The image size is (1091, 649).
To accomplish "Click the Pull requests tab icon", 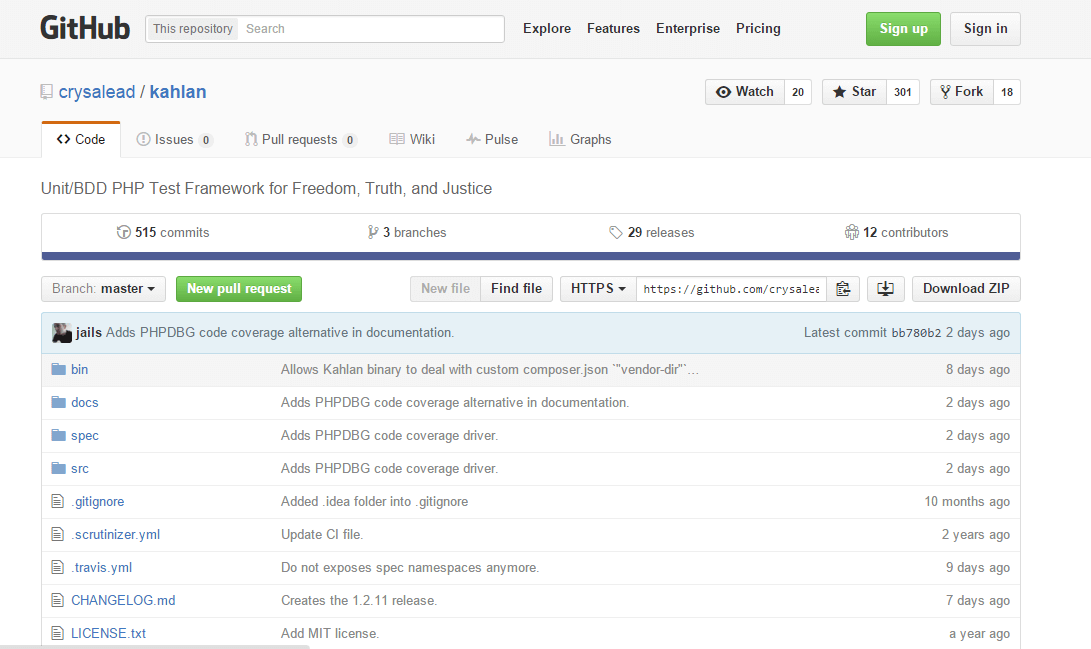I will point(251,139).
